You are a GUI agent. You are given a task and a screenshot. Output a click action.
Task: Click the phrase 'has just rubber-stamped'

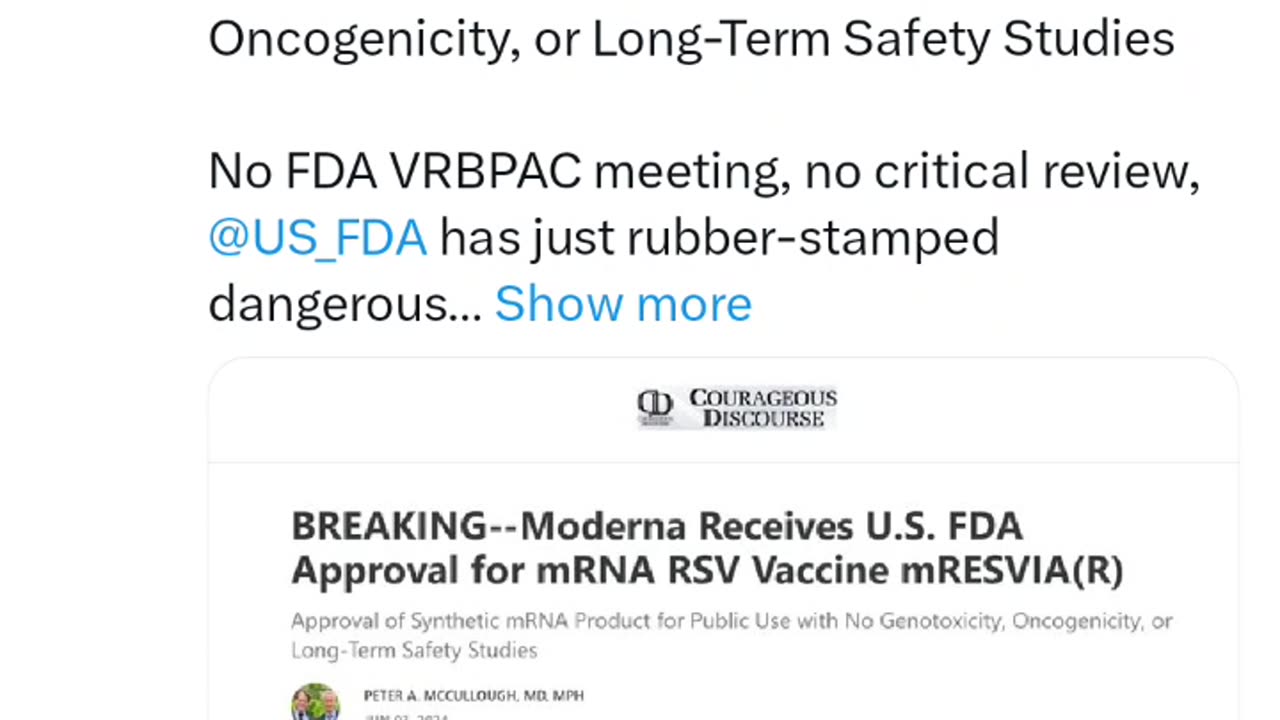point(719,238)
